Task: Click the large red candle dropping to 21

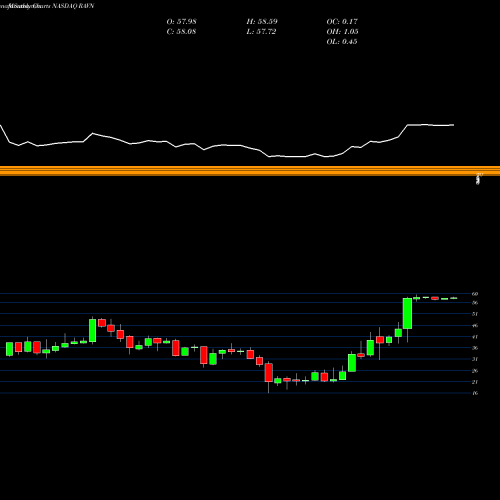Action: pyautogui.click(x=269, y=372)
